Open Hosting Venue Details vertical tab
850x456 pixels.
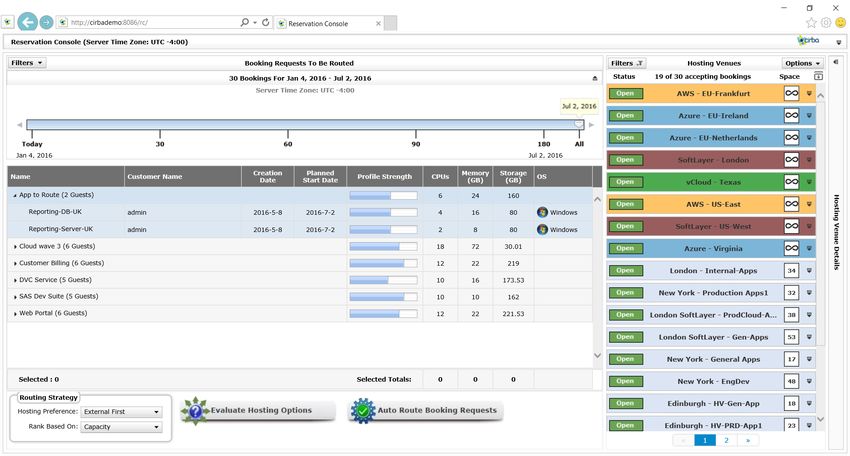836,232
